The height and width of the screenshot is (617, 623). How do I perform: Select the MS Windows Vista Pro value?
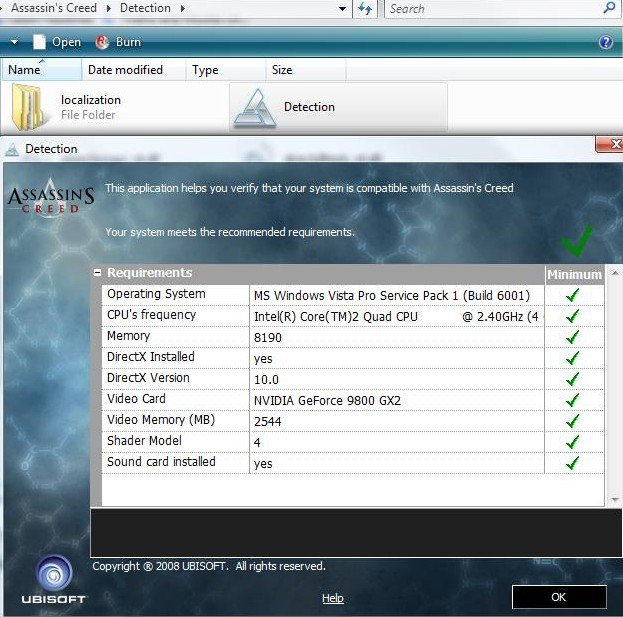[392, 296]
